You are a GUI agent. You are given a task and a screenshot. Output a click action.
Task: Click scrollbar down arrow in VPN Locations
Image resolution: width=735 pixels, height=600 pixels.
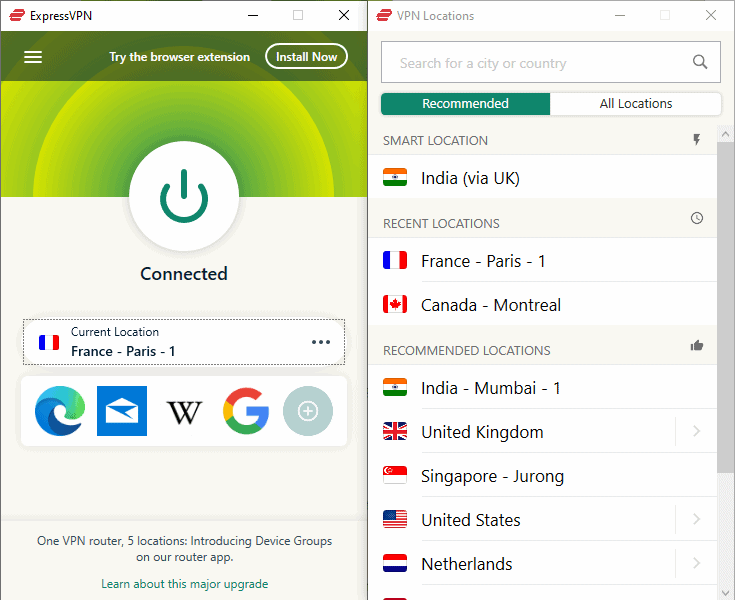tap(726, 593)
